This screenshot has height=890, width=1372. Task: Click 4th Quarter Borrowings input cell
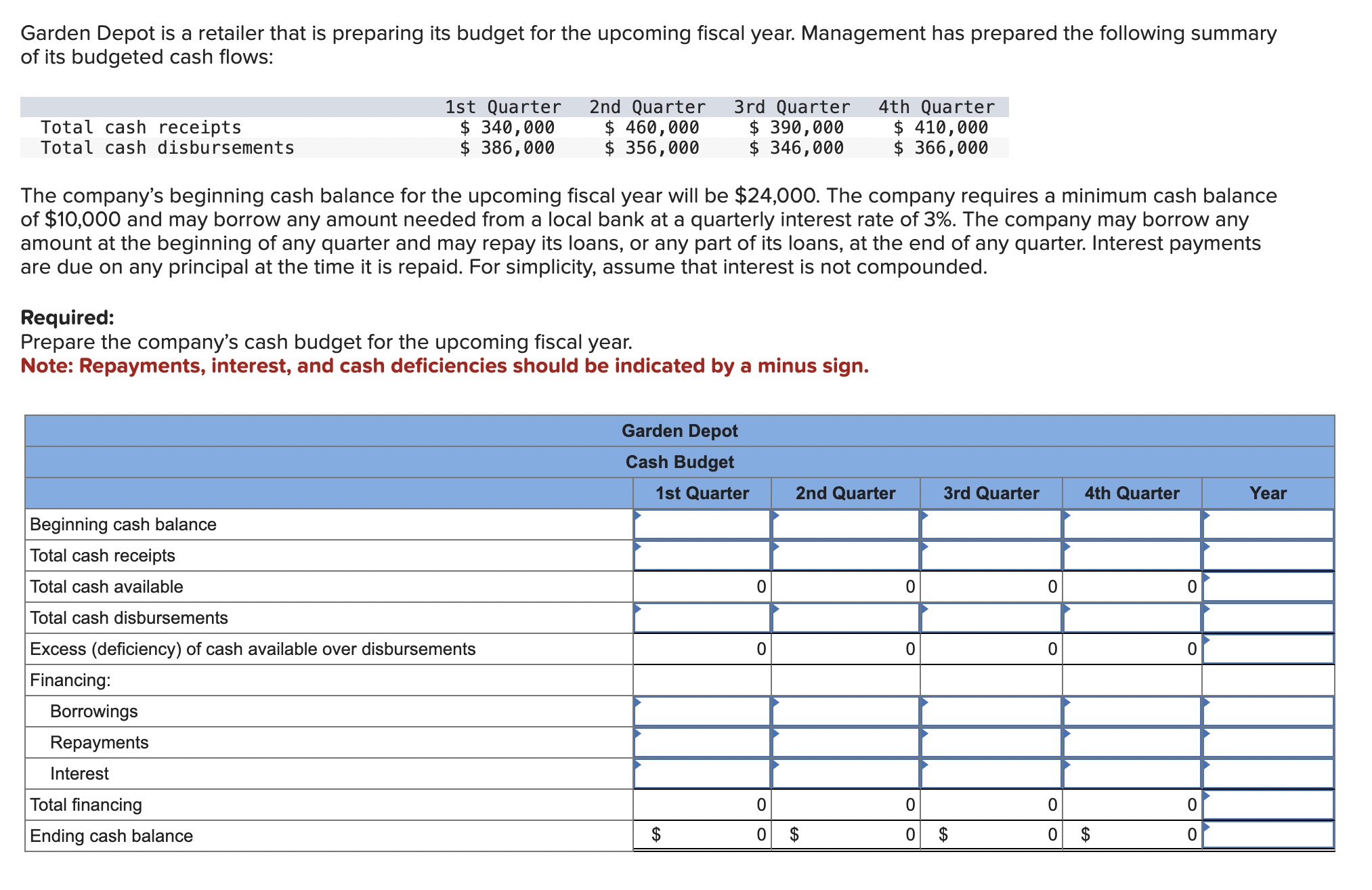point(1132,711)
